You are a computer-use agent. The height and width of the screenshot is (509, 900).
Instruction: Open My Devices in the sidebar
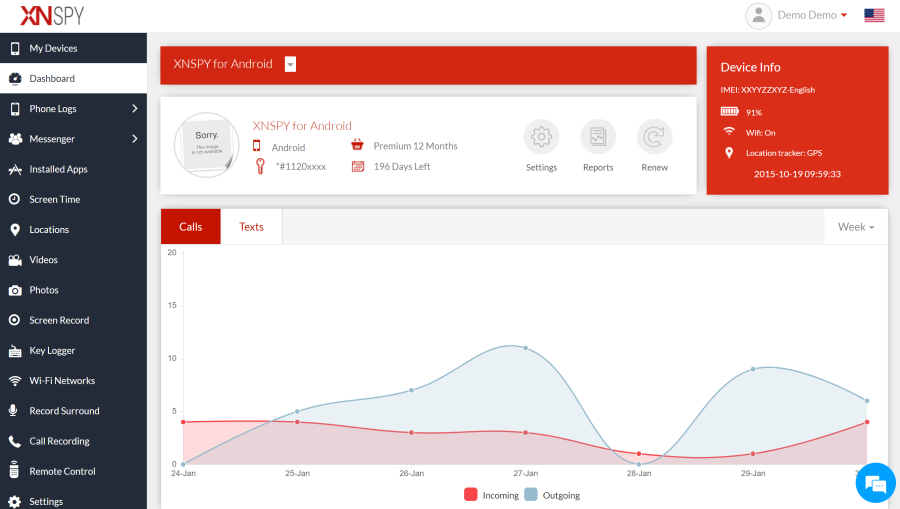[x=73, y=48]
